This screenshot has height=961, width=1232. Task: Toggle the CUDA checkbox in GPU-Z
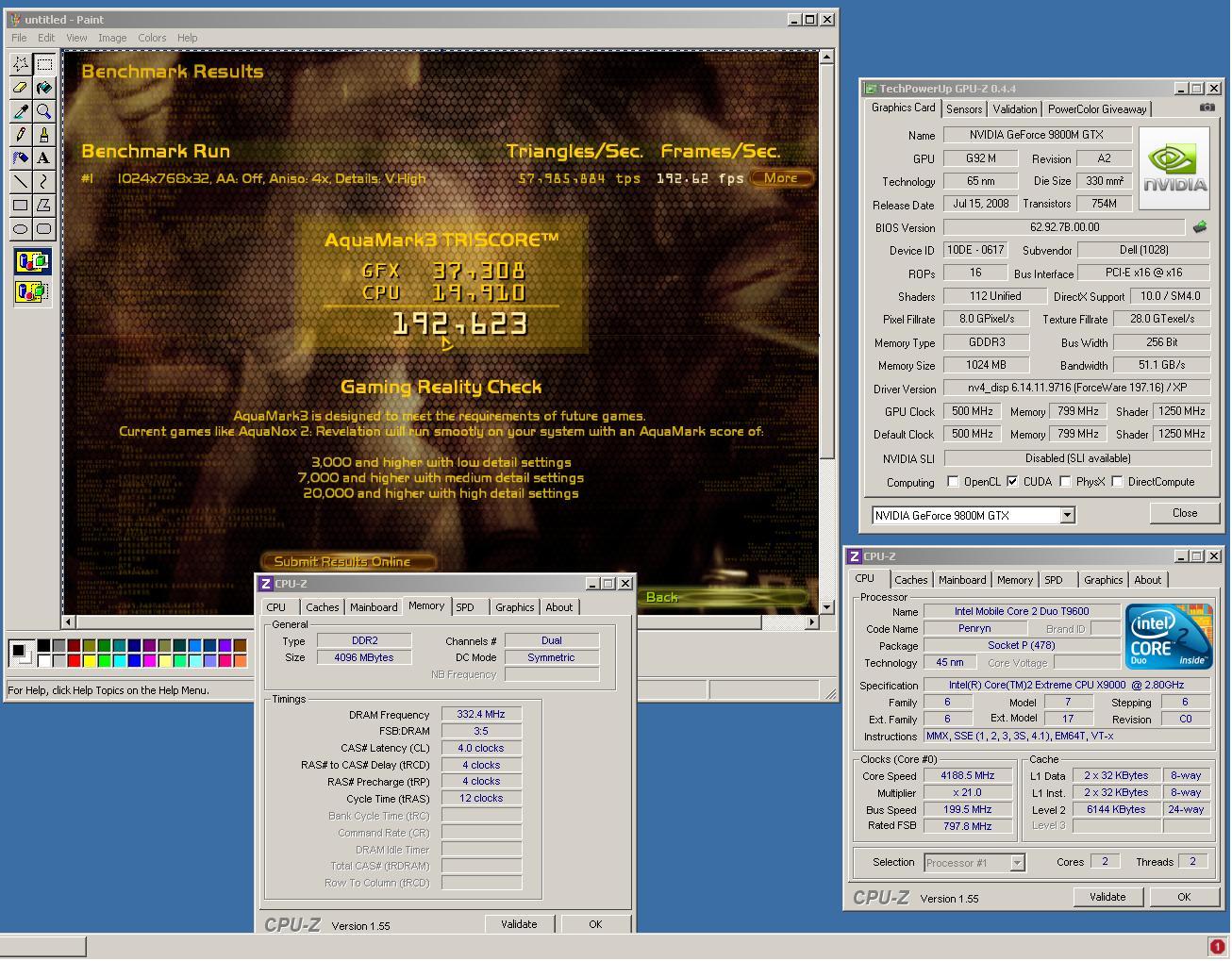pos(1012,482)
